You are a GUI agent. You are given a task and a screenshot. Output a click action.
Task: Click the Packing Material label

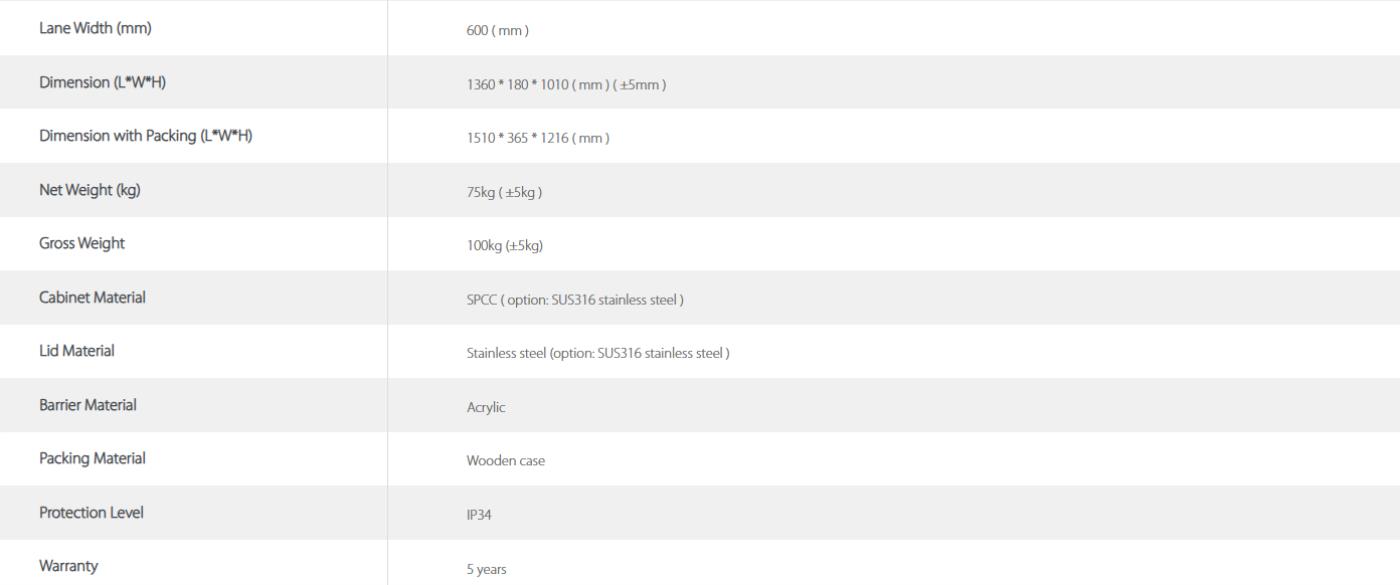[92, 459]
